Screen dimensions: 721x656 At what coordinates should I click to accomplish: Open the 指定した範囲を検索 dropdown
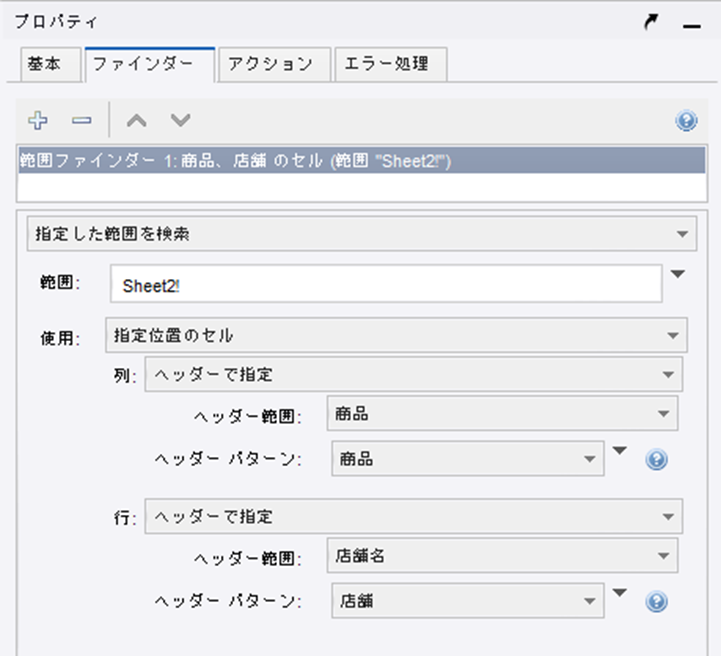point(362,234)
